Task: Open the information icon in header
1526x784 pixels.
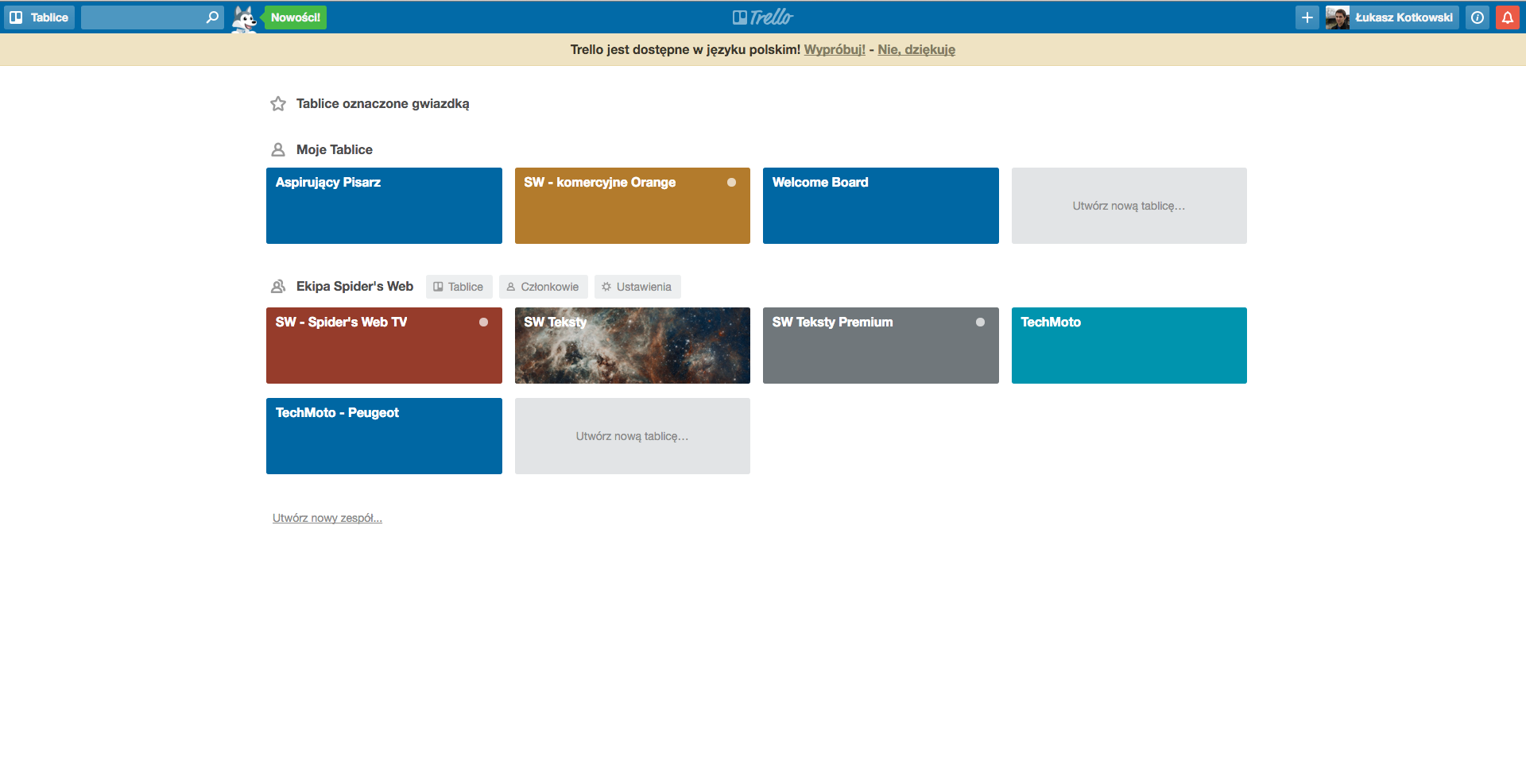Action: (1478, 17)
